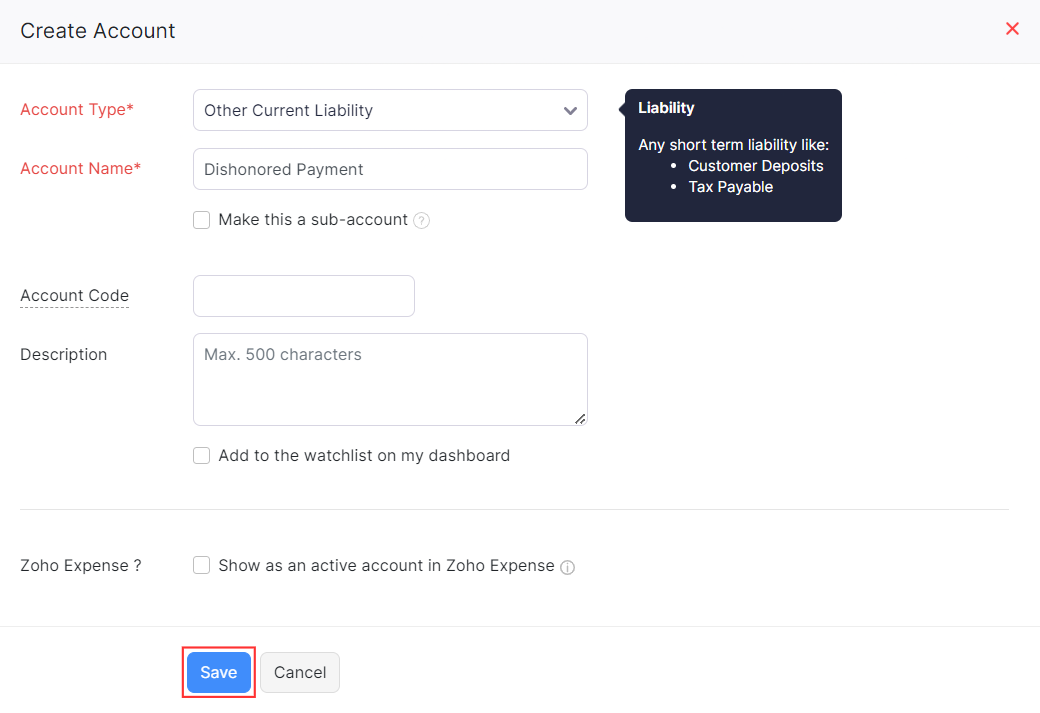
Task: Click the chevron inside the Account Type field
Action: (x=570, y=111)
